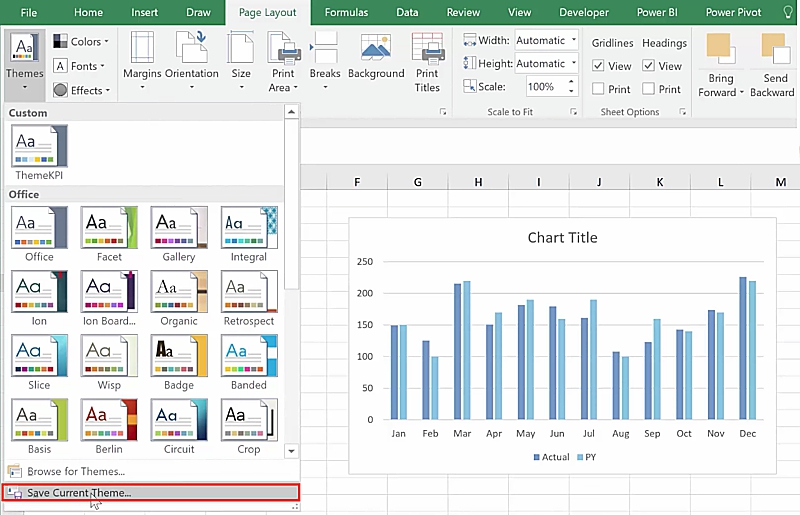The height and width of the screenshot is (515, 800).
Task: Click the Chart Title text
Action: click(562, 238)
